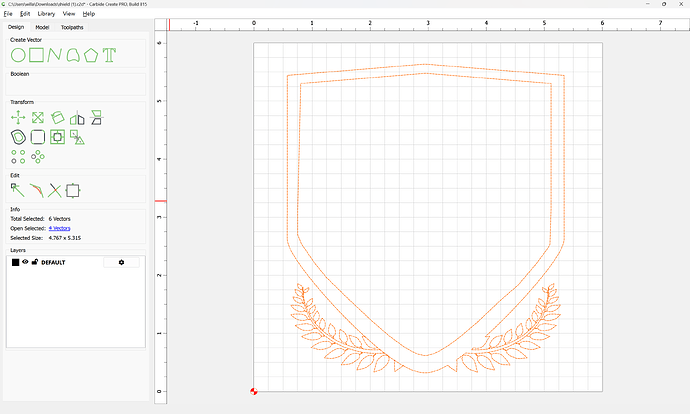The height and width of the screenshot is (414, 690).
Task: Toggle DEFAULT layer visibility eye
Action: click(x=25, y=262)
